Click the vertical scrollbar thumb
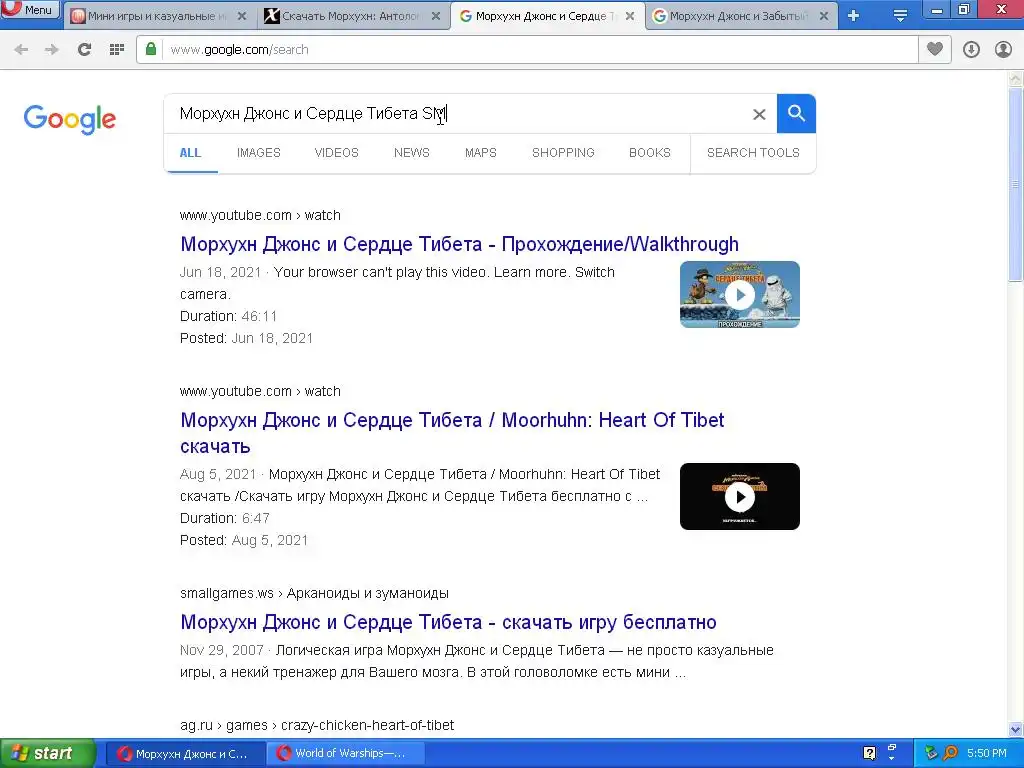 pyautogui.click(x=1016, y=185)
